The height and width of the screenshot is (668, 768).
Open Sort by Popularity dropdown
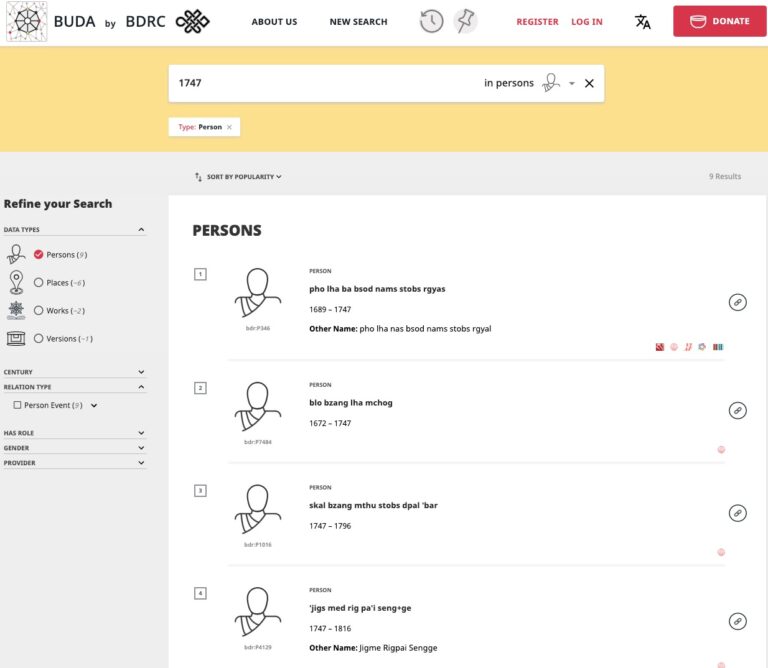[x=239, y=177]
